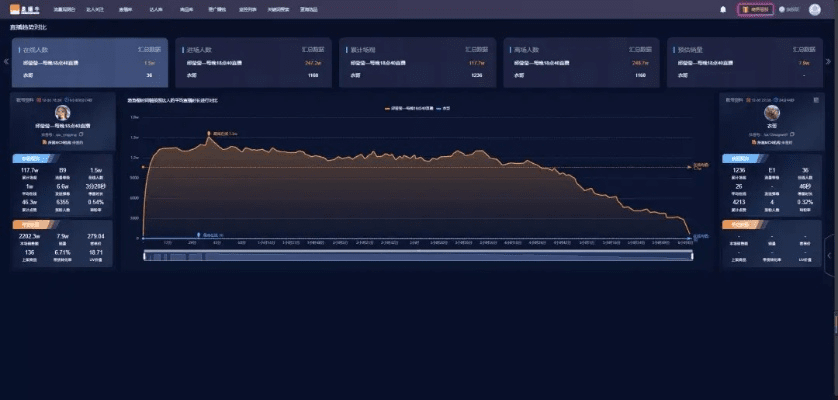Open the 商品库 navigation menu item
Image resolution: width=838 pixels, height=400 pixels.
click(186, 9)
